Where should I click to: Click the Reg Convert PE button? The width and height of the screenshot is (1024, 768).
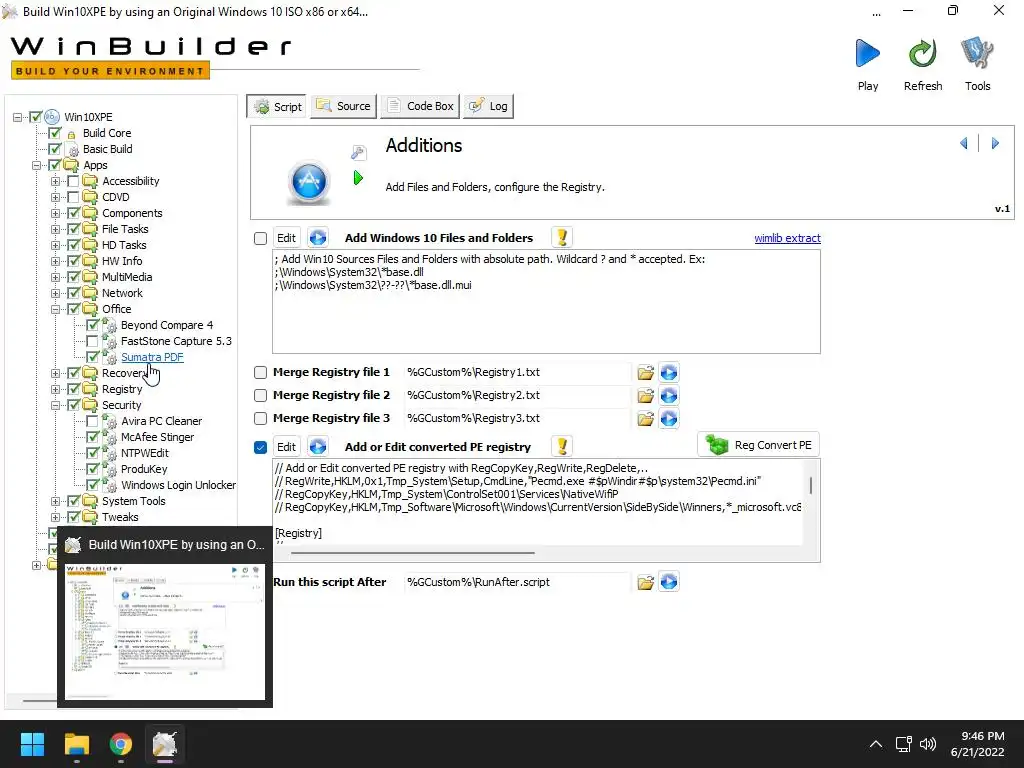click(x=759, y=445)
